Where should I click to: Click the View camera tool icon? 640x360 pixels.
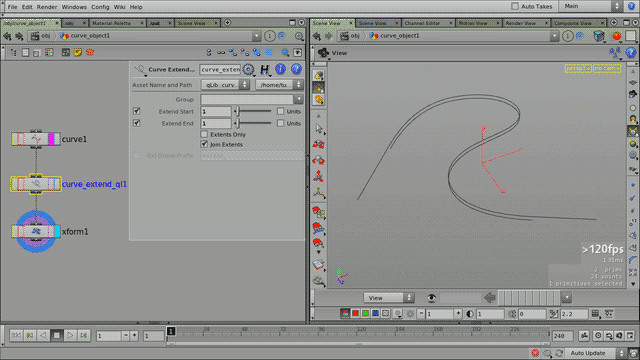pos(324,53)
